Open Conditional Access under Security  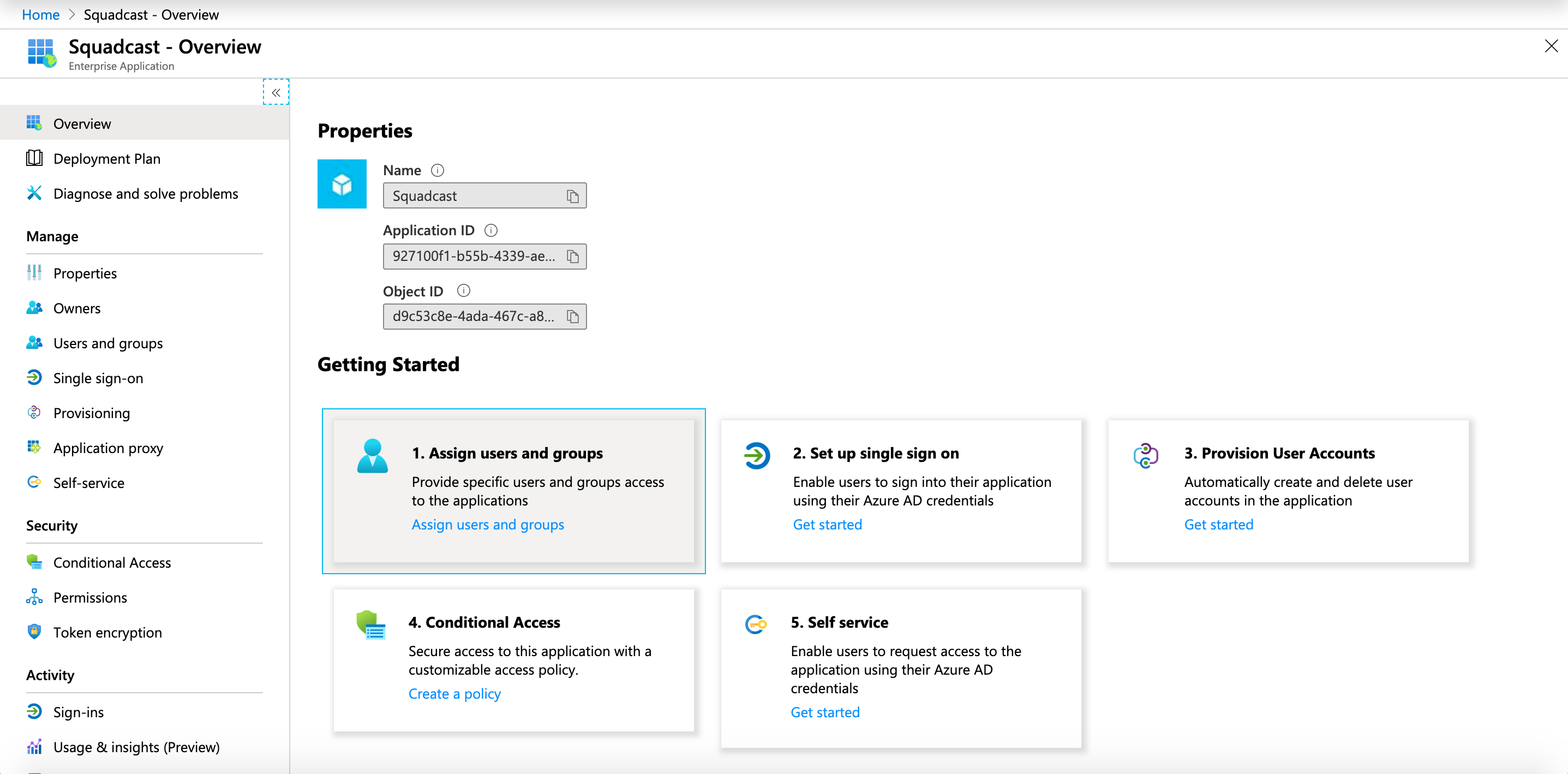coord(112,563)
